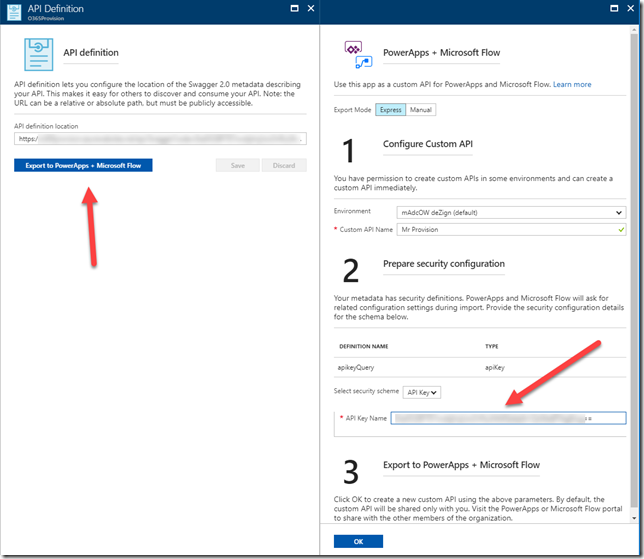
Task: Click the TYPE column header
Action: click(x=492, y=346)
